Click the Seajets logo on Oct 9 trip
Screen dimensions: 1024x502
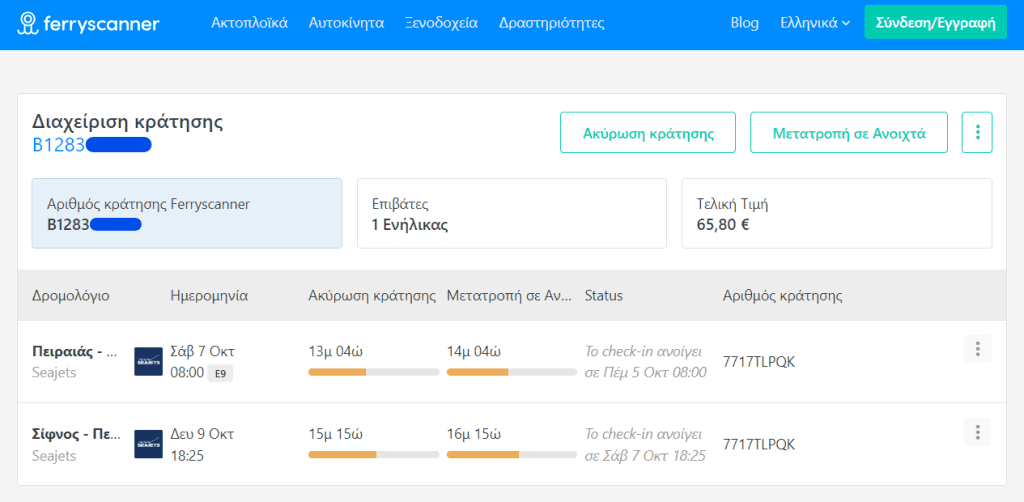148,444
